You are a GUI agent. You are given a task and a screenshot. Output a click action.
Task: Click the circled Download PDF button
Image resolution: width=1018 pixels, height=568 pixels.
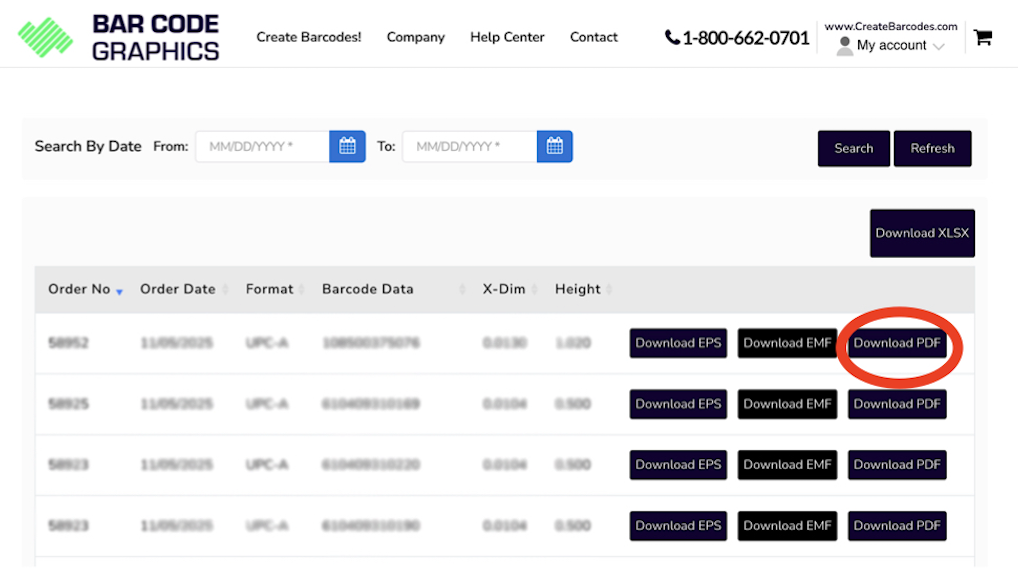point(897,343)
